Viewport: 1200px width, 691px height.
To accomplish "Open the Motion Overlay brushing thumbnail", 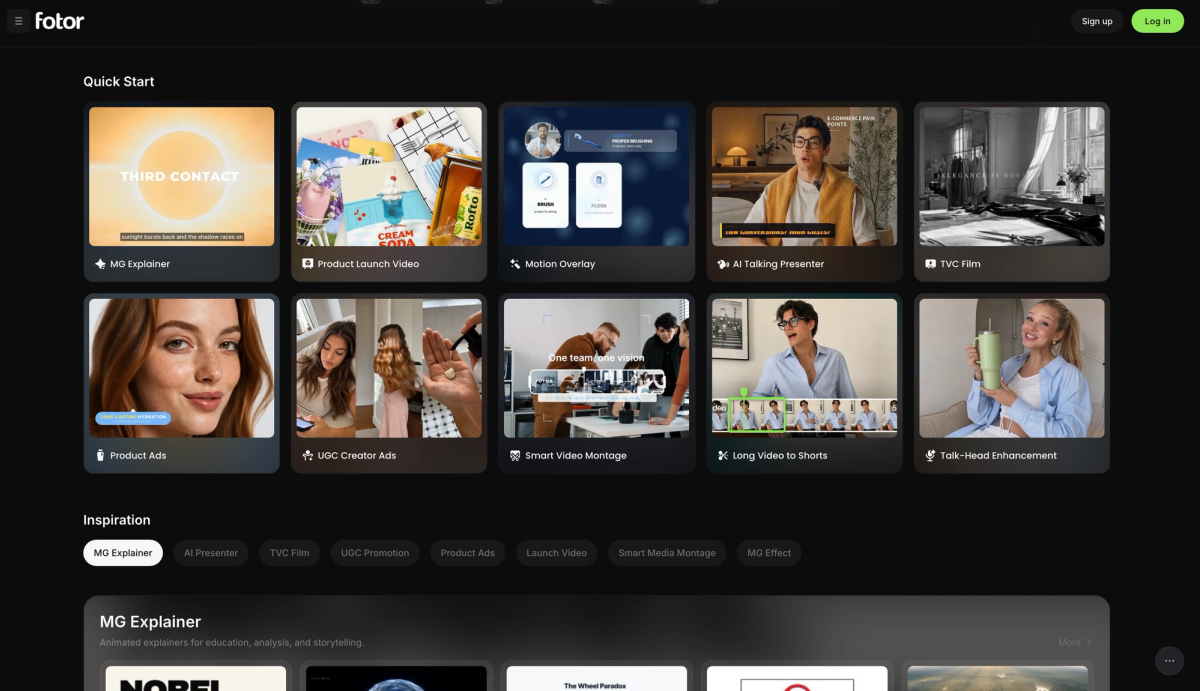I will tap(597, 176).
